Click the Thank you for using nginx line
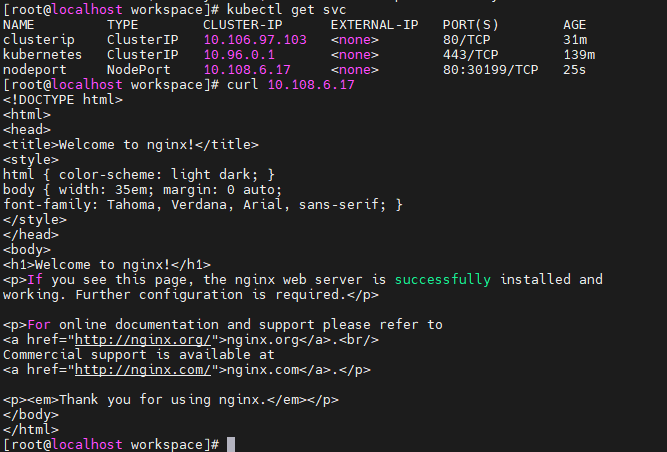Viewport: 667px width, 452px height. (x=171, y=400)
